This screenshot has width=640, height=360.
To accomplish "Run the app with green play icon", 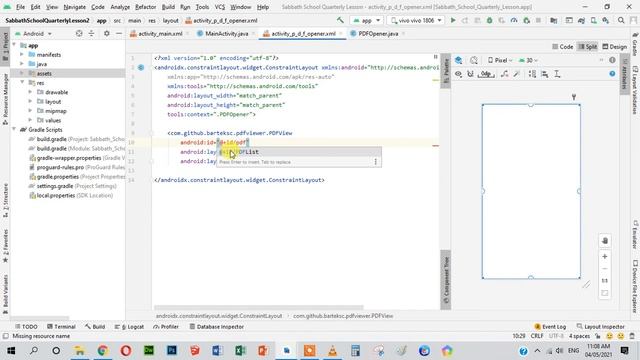I will (x=453, y=20).
